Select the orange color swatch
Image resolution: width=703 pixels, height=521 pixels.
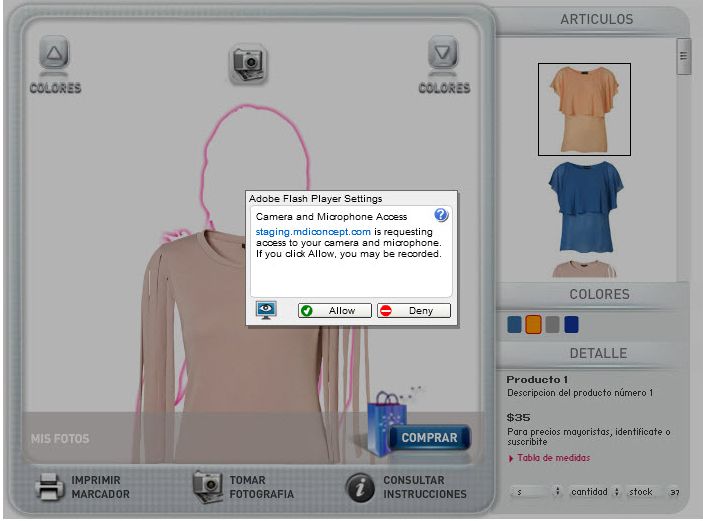(533, 324)
